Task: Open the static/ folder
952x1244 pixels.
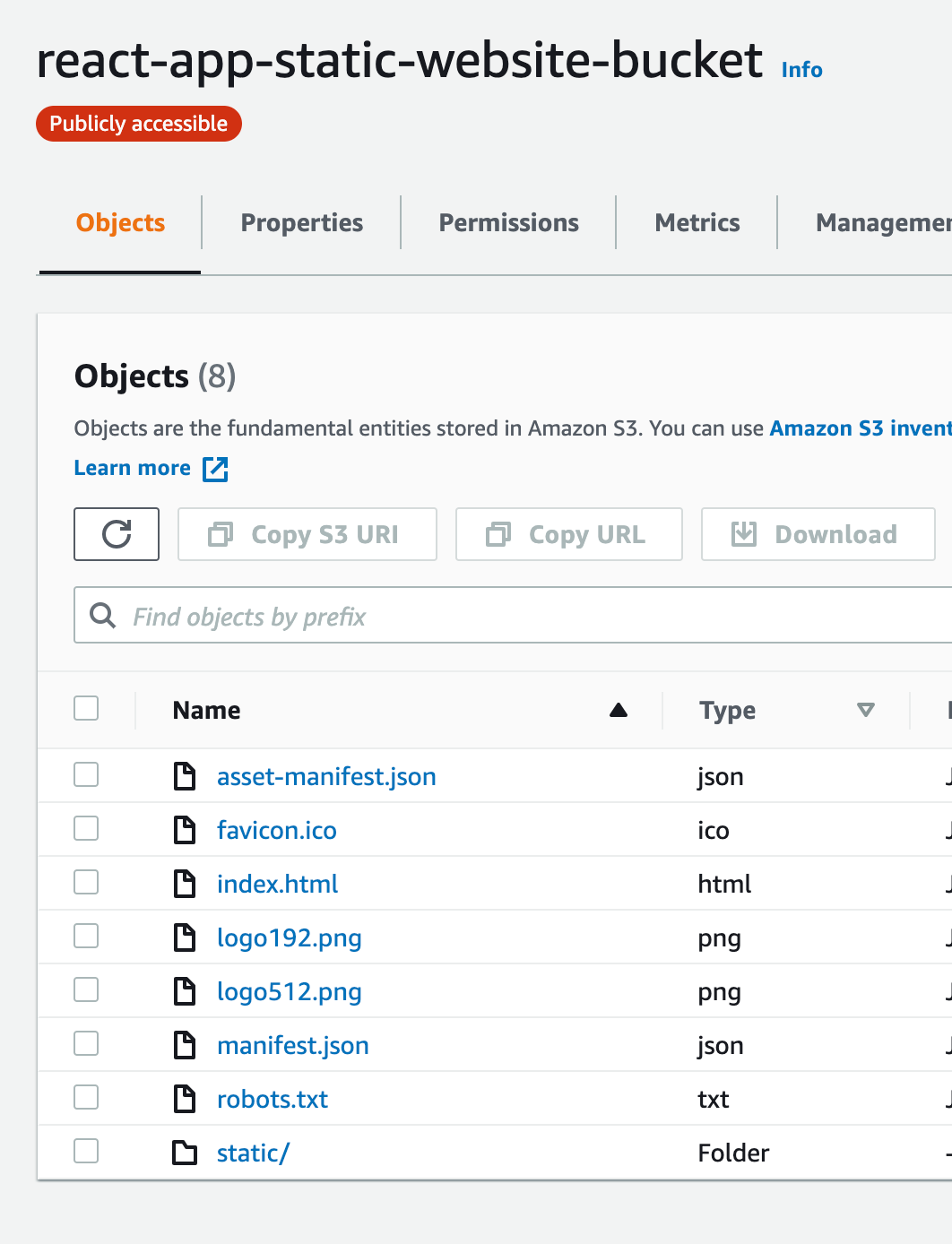Action: pyautogui.click(x=253, y=1153)
